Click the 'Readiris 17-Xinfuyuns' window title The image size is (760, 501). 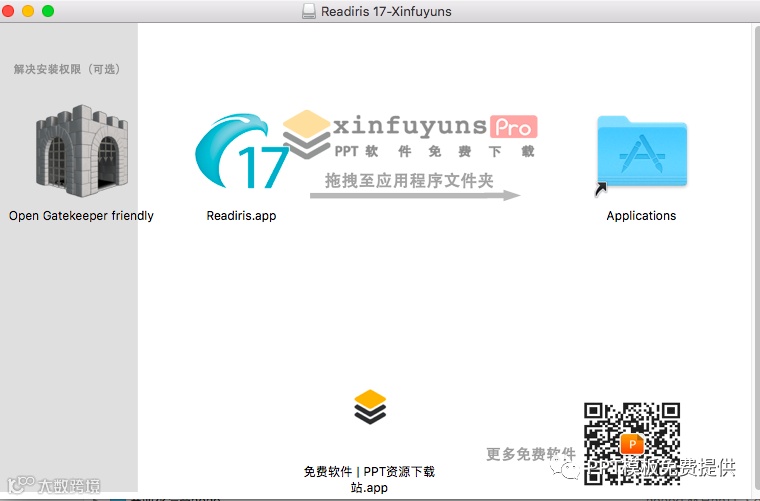[386, 11]
